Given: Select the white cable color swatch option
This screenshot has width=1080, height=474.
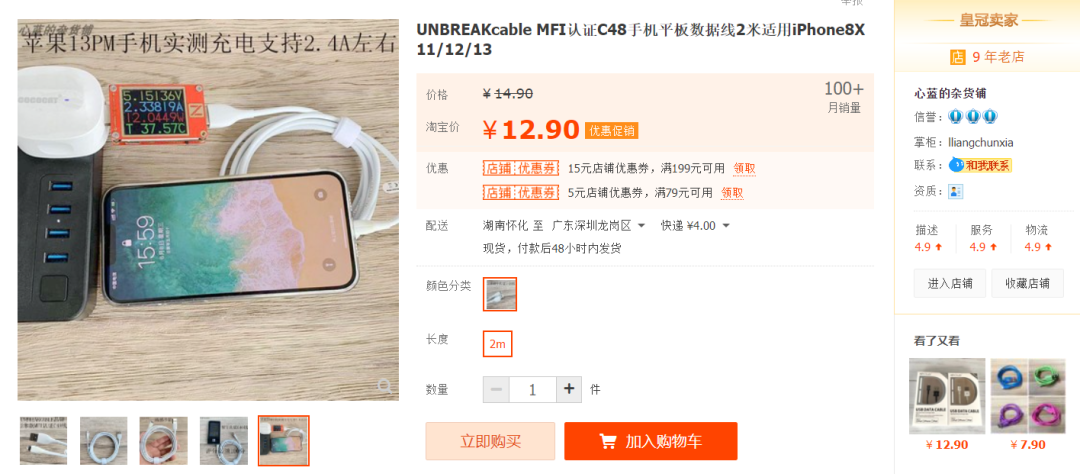Looking at the screenshot, I should pyautogui.click(x=499, y=294).
